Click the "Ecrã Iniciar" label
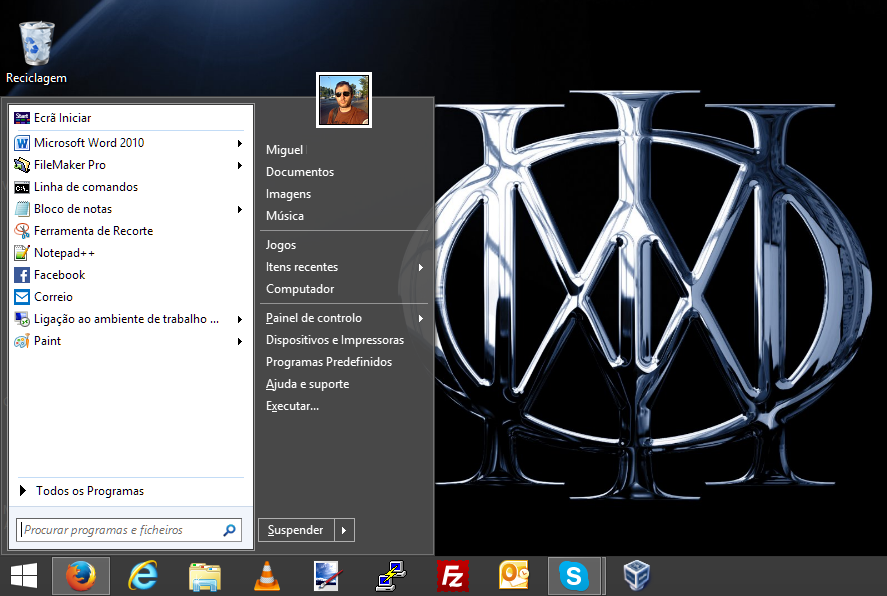The width and height of the screenshot is (887, 596). (62, 118)
